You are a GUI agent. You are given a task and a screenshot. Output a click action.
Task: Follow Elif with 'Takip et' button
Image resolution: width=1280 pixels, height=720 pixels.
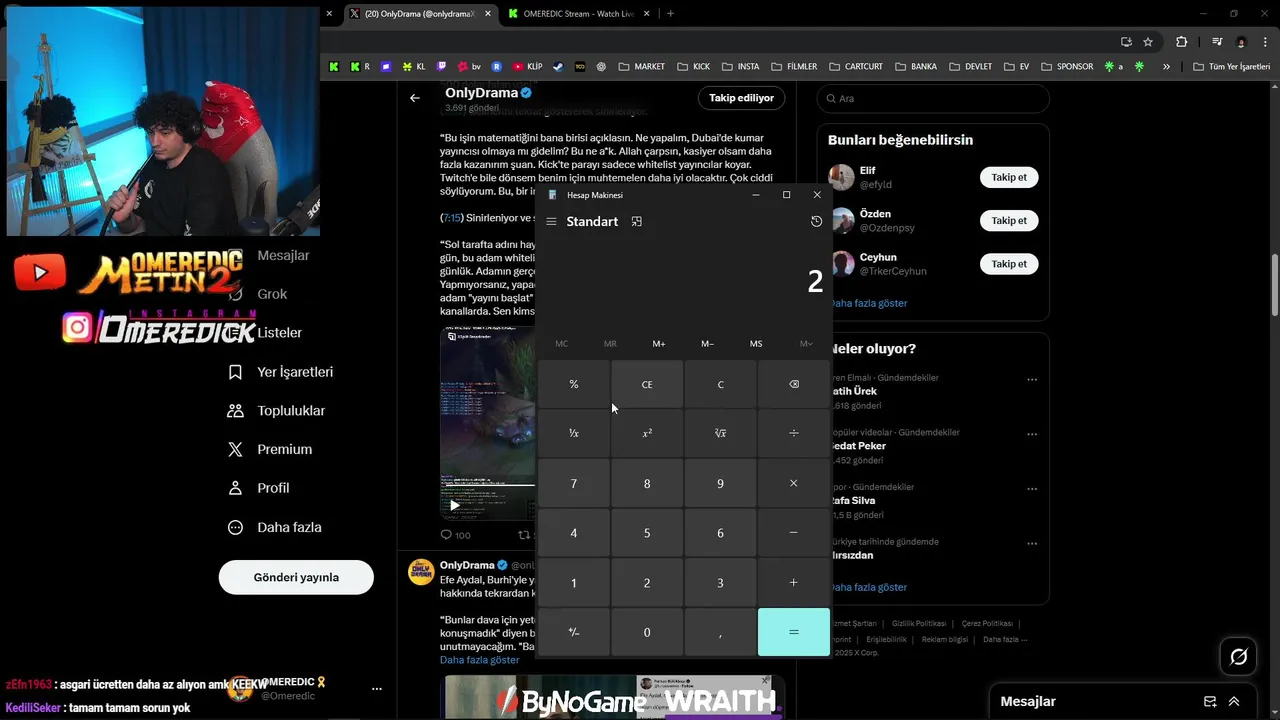(1009, 177)
